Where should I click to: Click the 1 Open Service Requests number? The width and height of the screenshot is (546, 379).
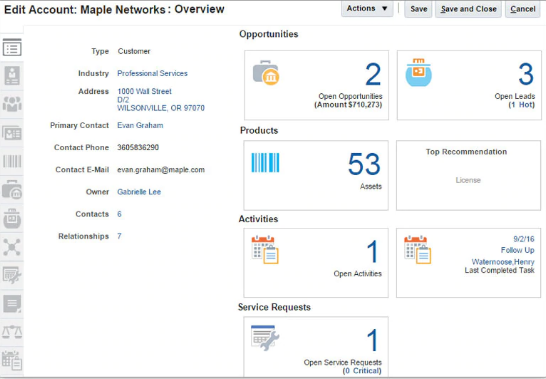pyautogui.click(x=372, y=340)
